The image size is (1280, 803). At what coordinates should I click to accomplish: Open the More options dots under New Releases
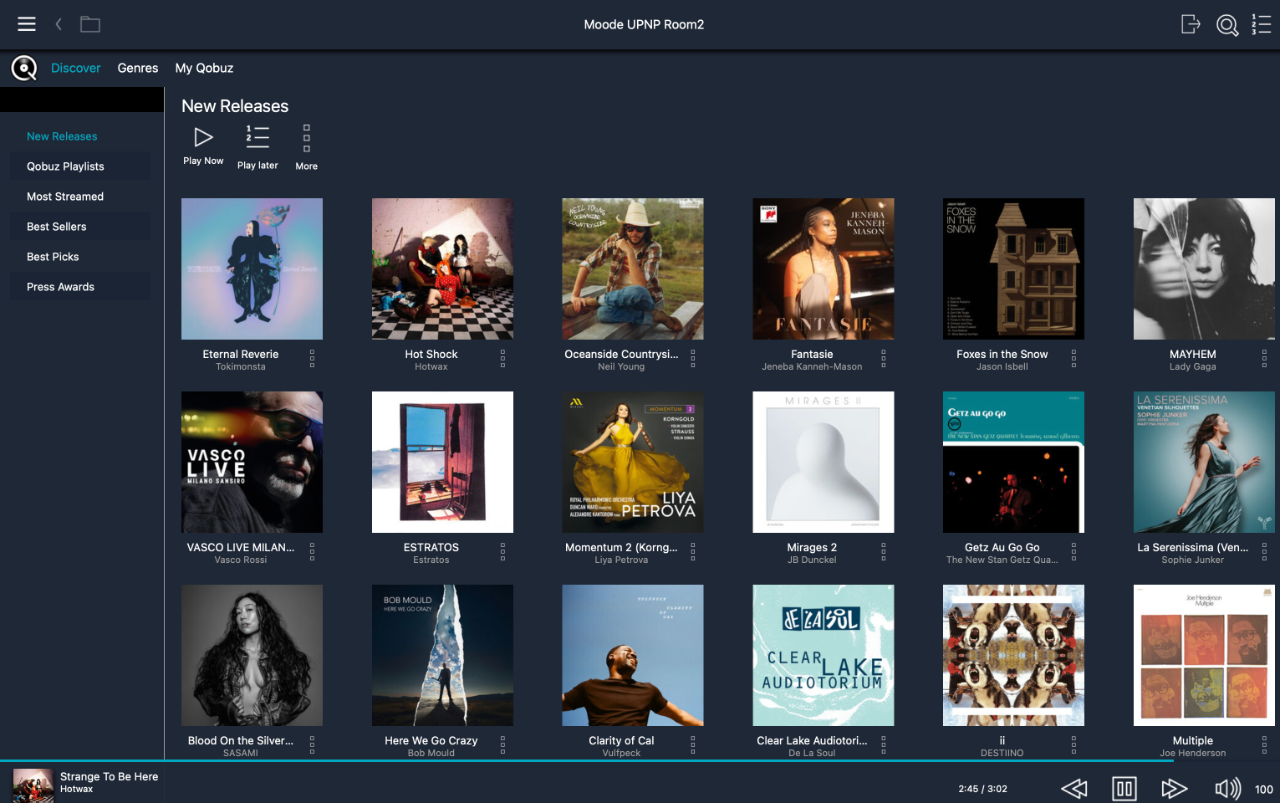(x=306, y=138)
